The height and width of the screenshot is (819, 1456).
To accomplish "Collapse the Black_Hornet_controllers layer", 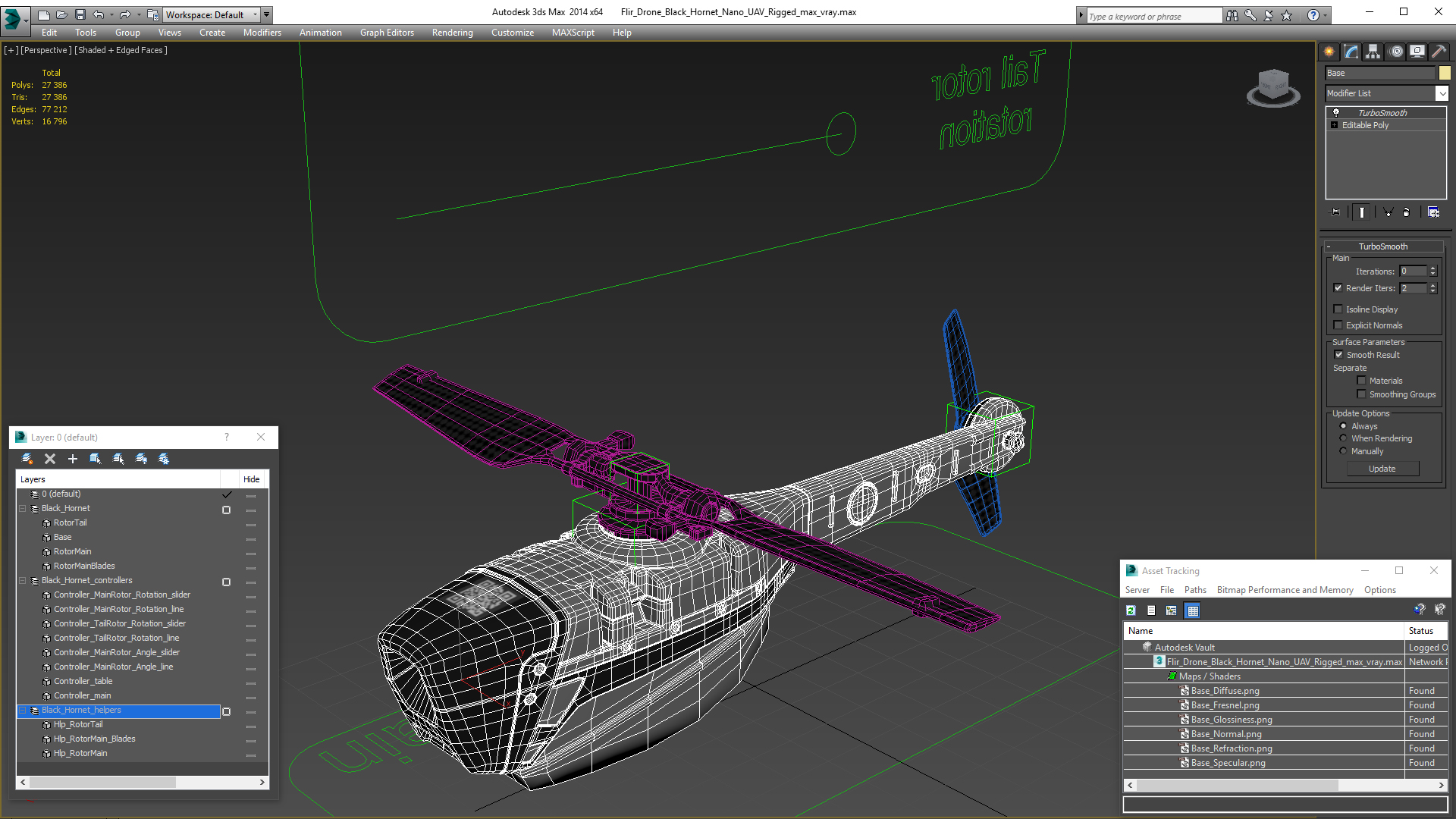I will coord(23,581).
